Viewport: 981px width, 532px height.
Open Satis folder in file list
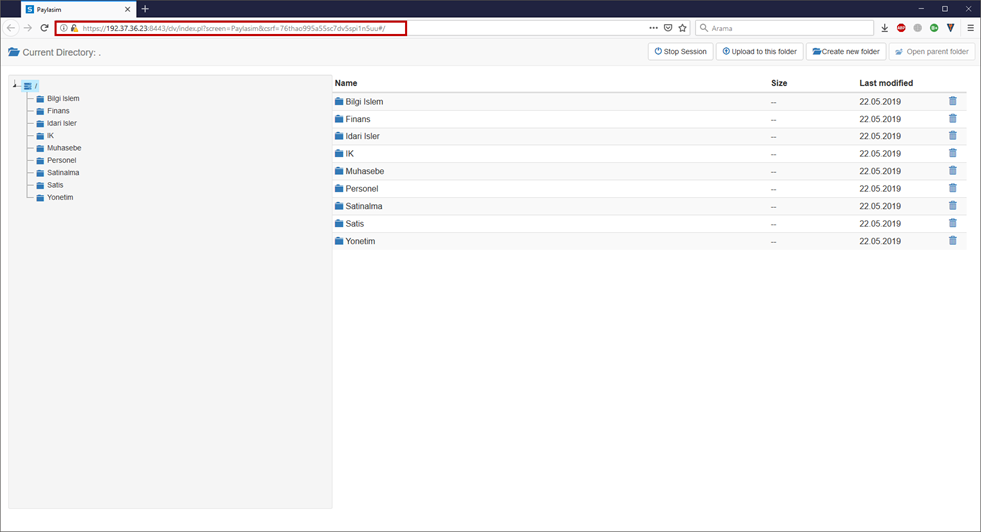coord(355,223)
